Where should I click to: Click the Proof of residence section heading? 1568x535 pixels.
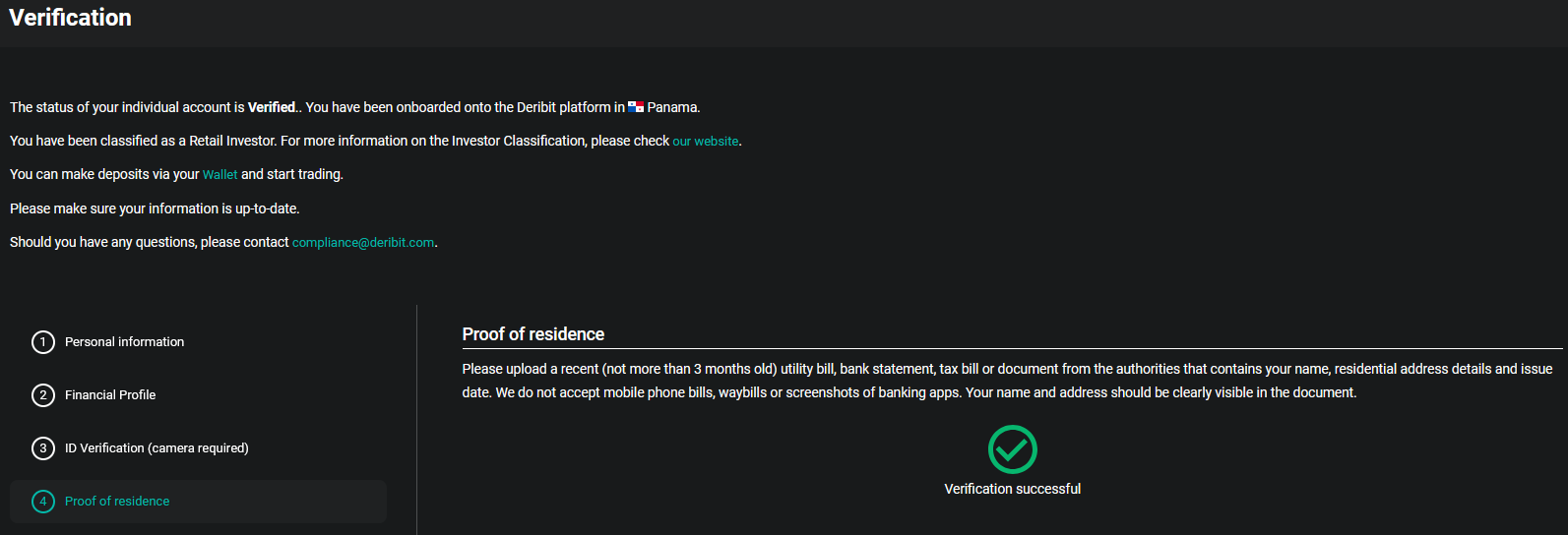pos(533,334)
